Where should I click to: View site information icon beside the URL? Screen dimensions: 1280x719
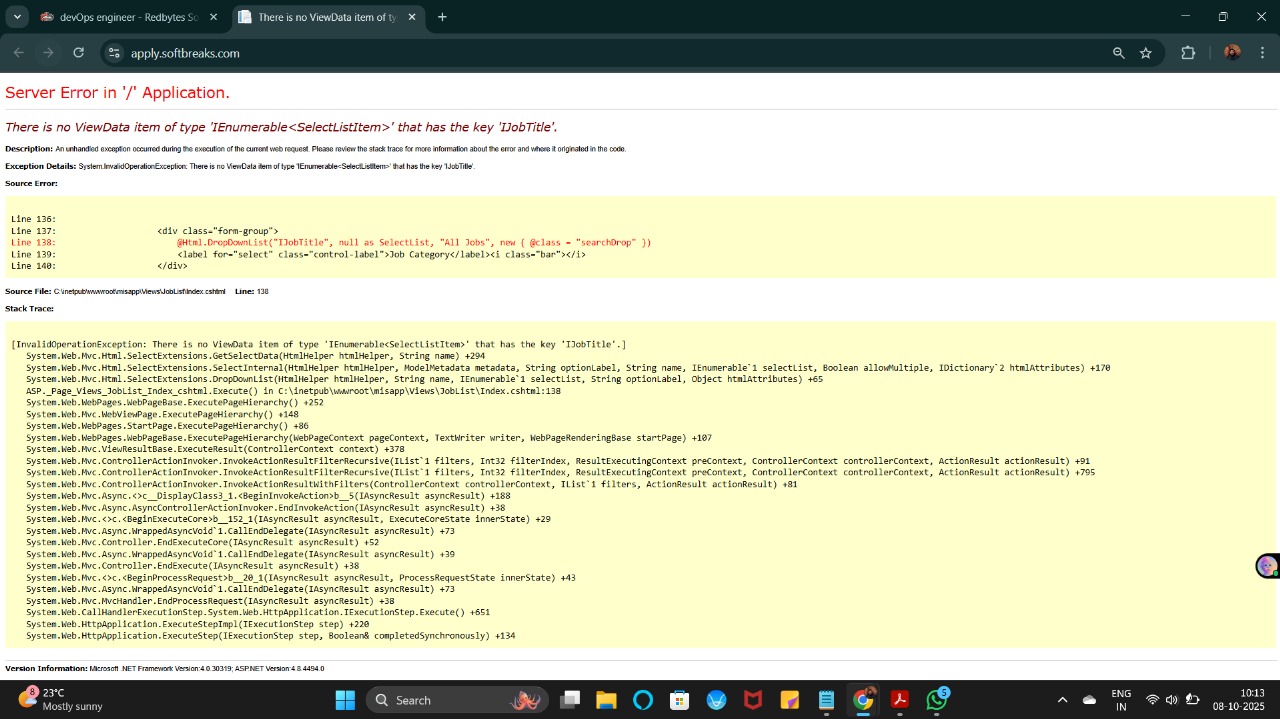(113, 53)
